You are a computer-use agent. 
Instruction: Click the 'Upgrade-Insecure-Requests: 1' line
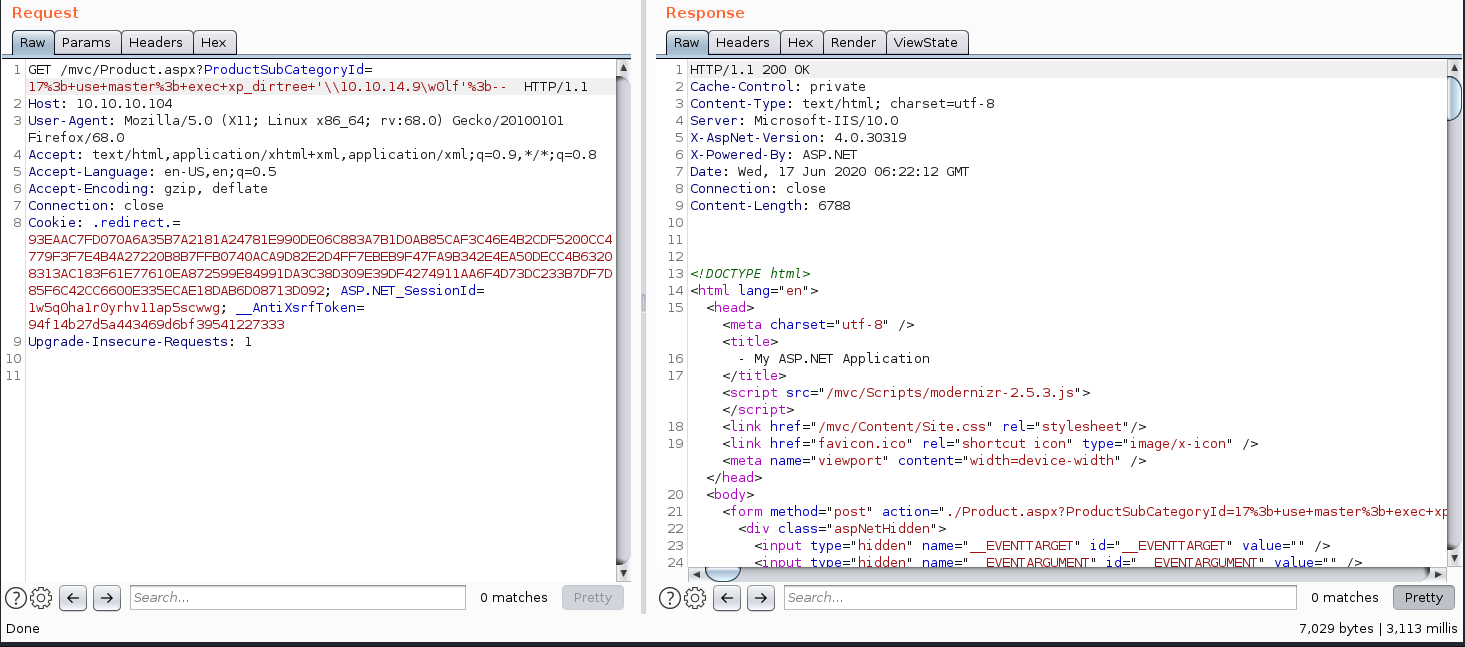pos(140,342)
